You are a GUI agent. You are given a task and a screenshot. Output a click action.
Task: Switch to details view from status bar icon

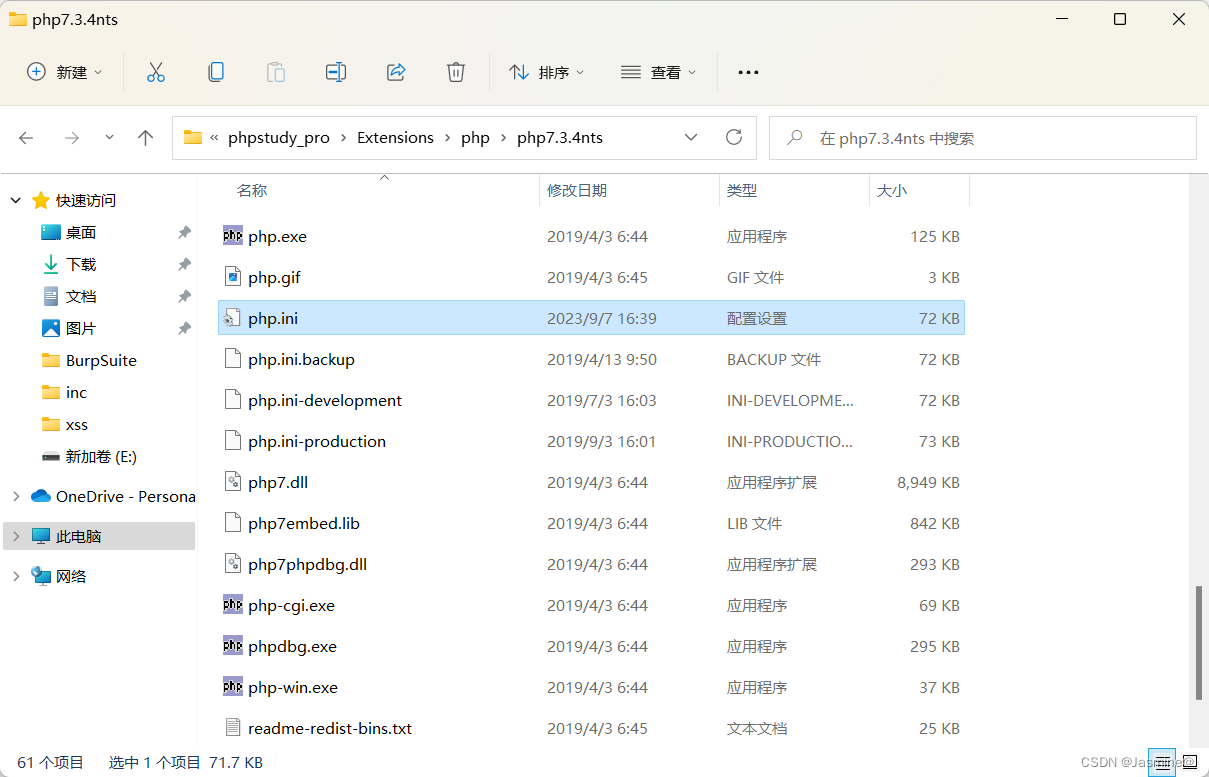coord(1162,762)
